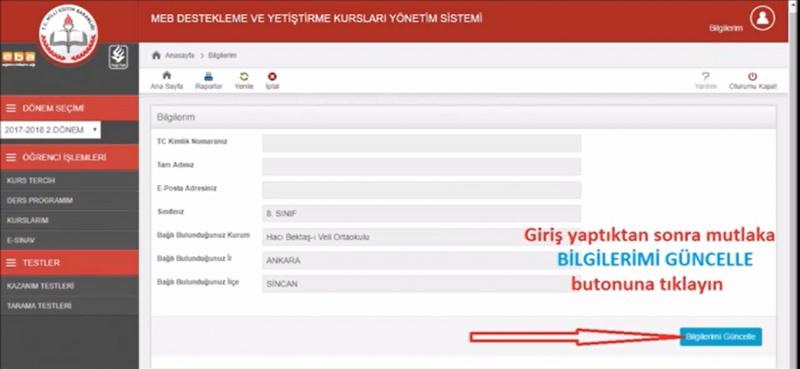Image resolution: width=800 pixels, height=369 pixels.
Task: Click the Bilgilerimi Güncelle button
Action: pos(720,337)
